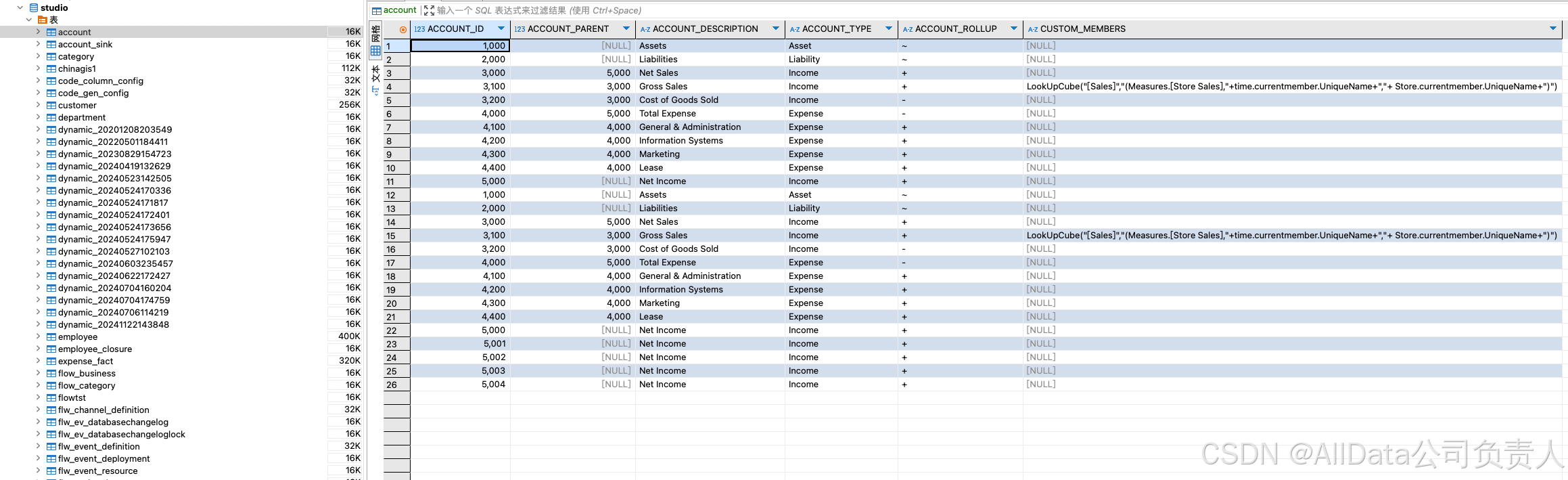The width and height of the screenshot is (1568, 480).
Task: Click the Marketing cell in row 20
Action: pos(710,303)
